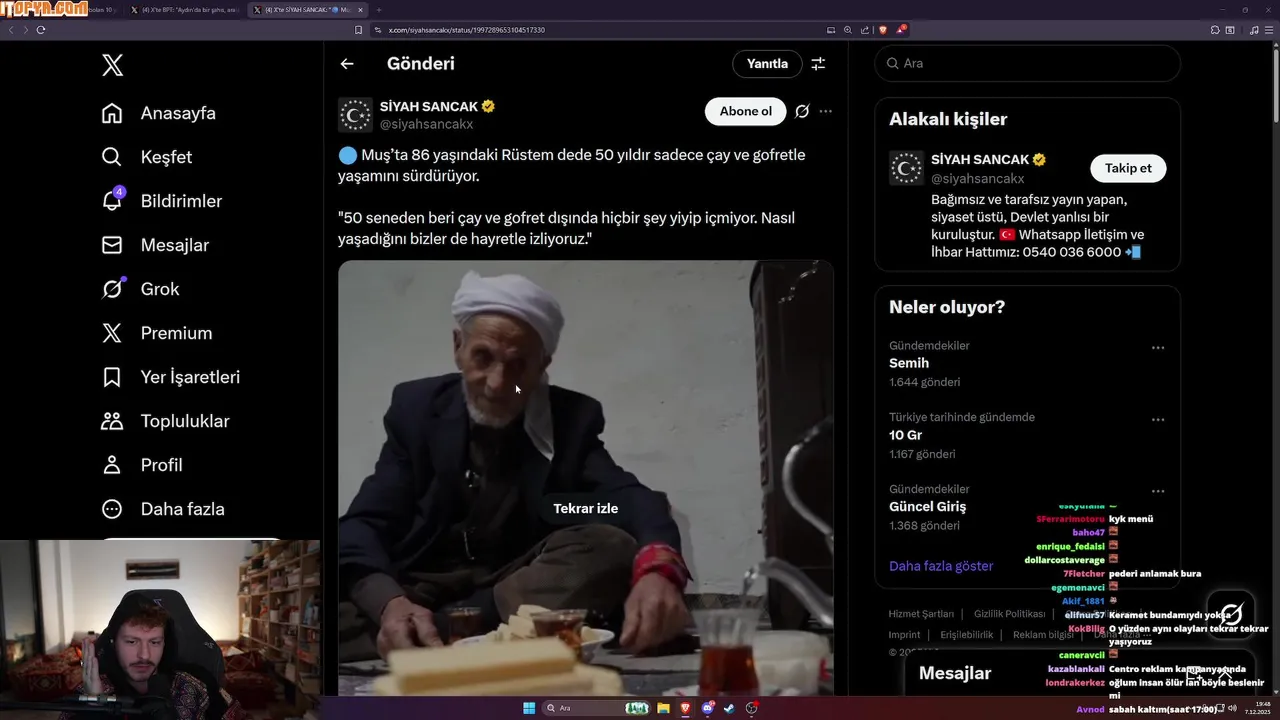Open SİYAH SANCAK avatar in Alakalı kişiler
The height and width of the screenshot is (720, 1280).
pos(907,168)
